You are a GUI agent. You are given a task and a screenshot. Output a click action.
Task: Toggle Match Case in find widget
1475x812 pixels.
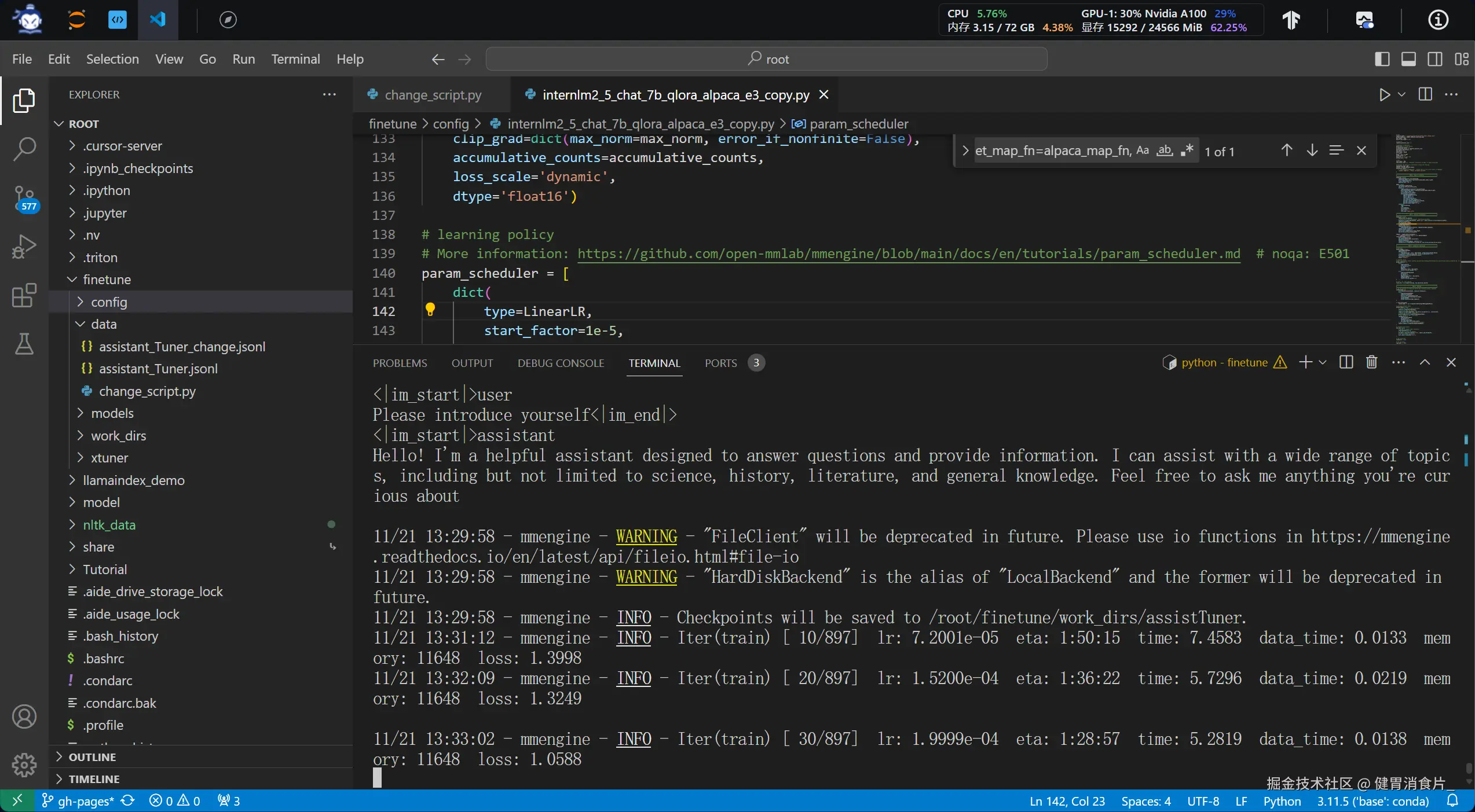(1143, 150)
